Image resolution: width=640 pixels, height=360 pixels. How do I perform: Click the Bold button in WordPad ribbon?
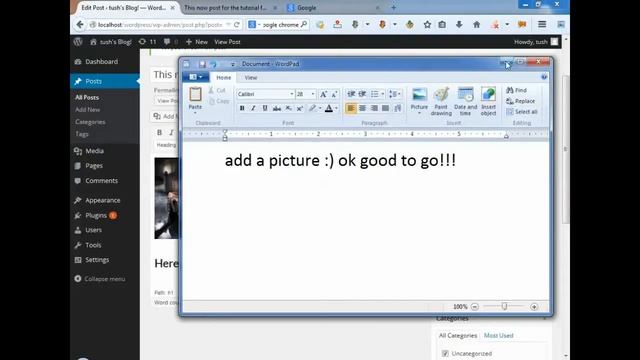242,108
